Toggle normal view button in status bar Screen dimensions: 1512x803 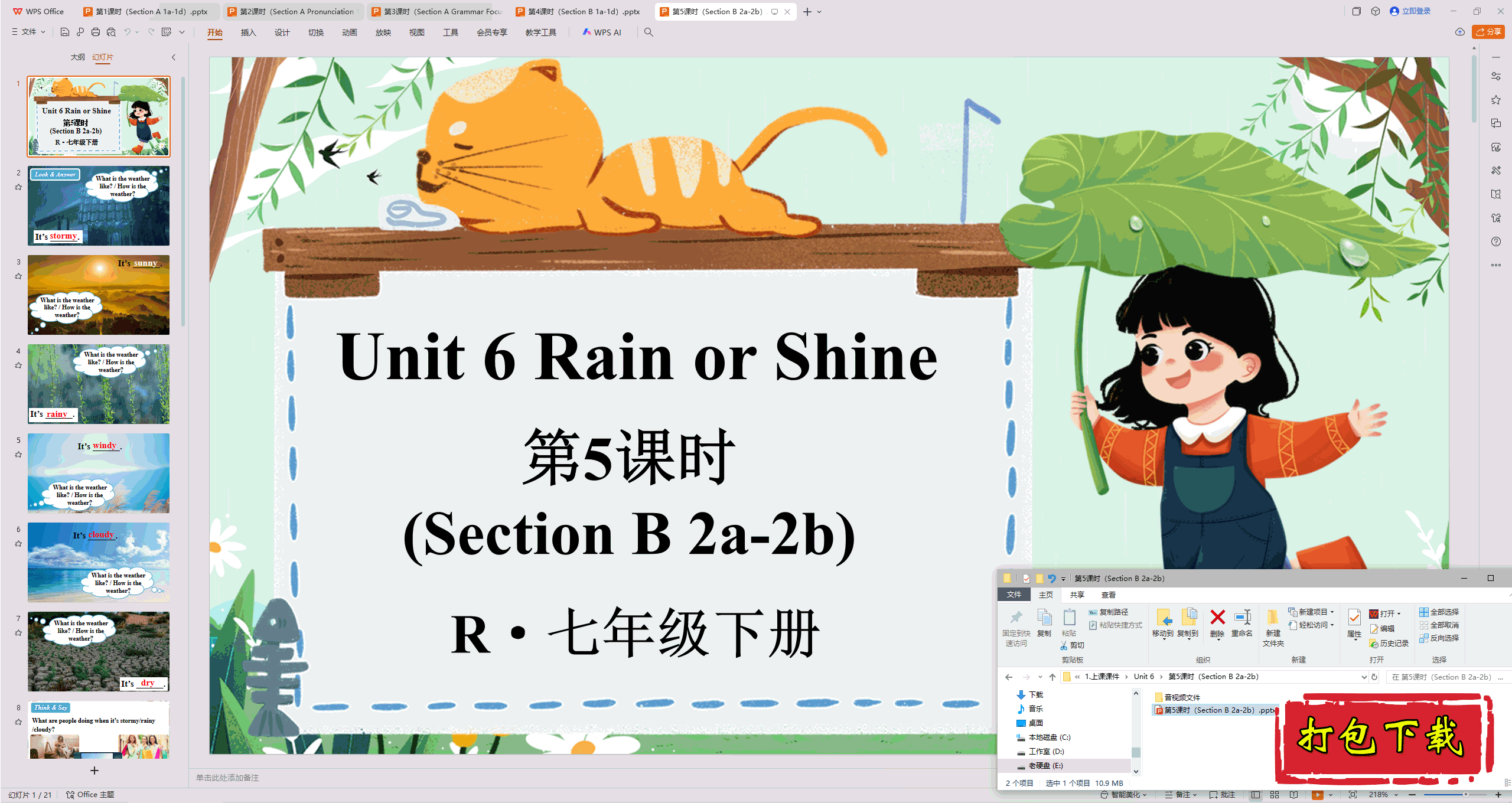[1256, 795]
